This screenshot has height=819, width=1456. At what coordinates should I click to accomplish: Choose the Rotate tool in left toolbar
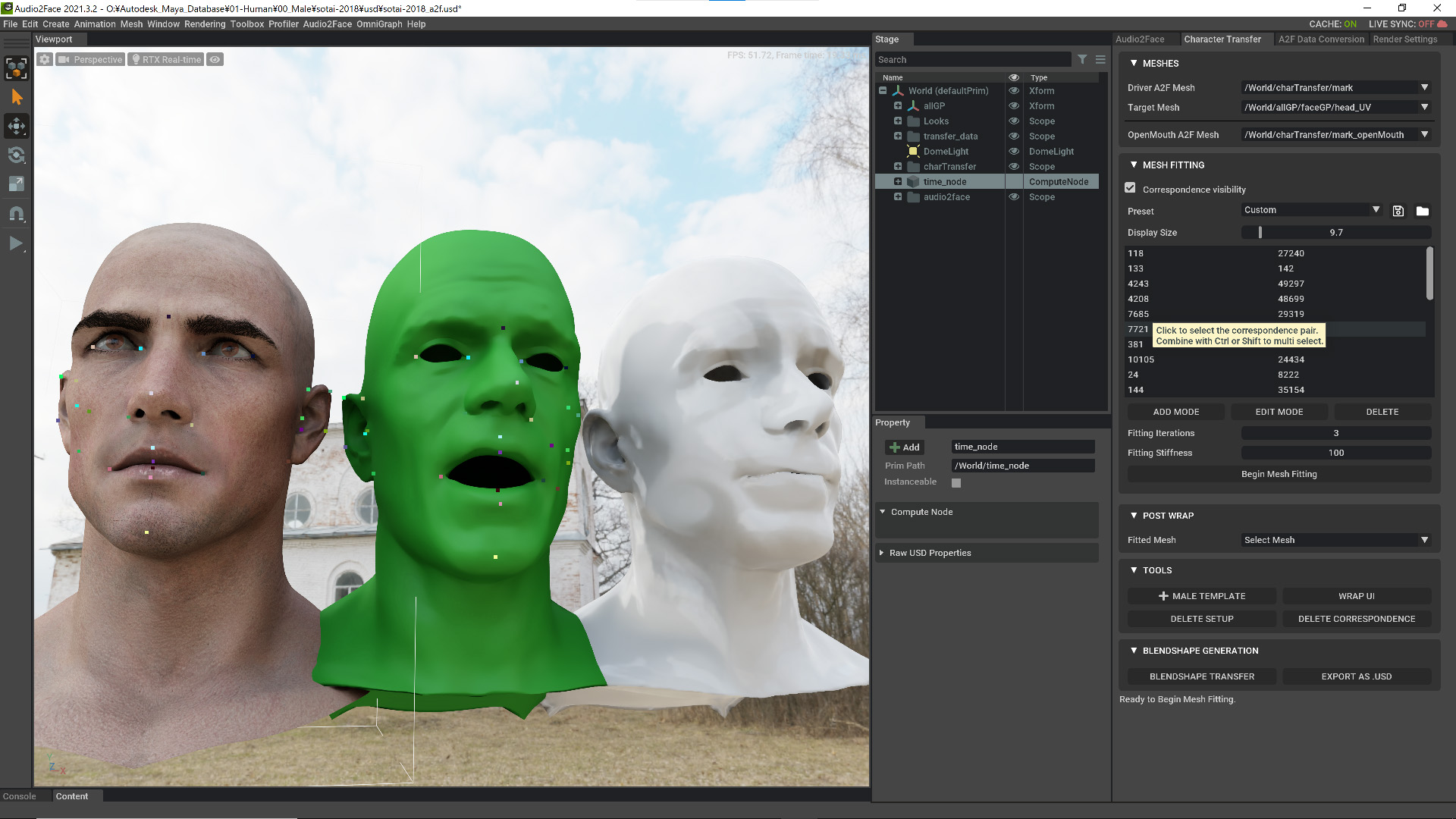(16, 155)
